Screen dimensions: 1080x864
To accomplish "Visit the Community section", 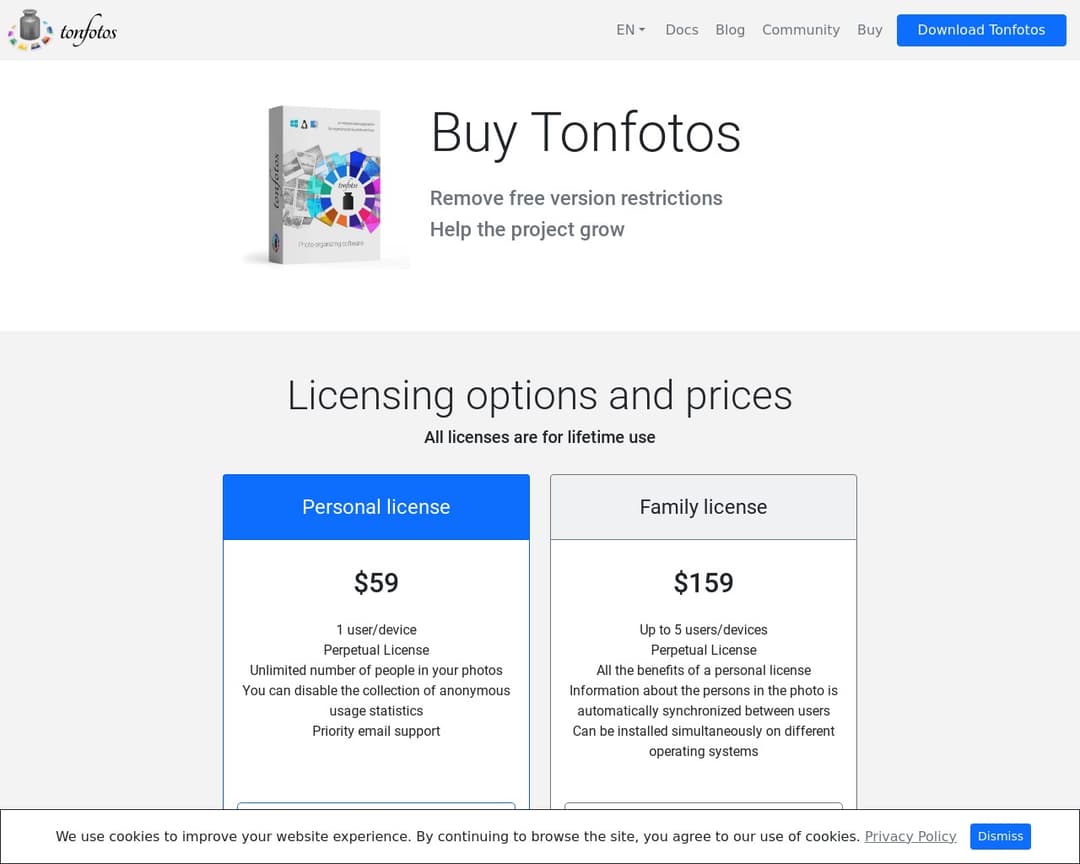I will click(x=800, y=30).
